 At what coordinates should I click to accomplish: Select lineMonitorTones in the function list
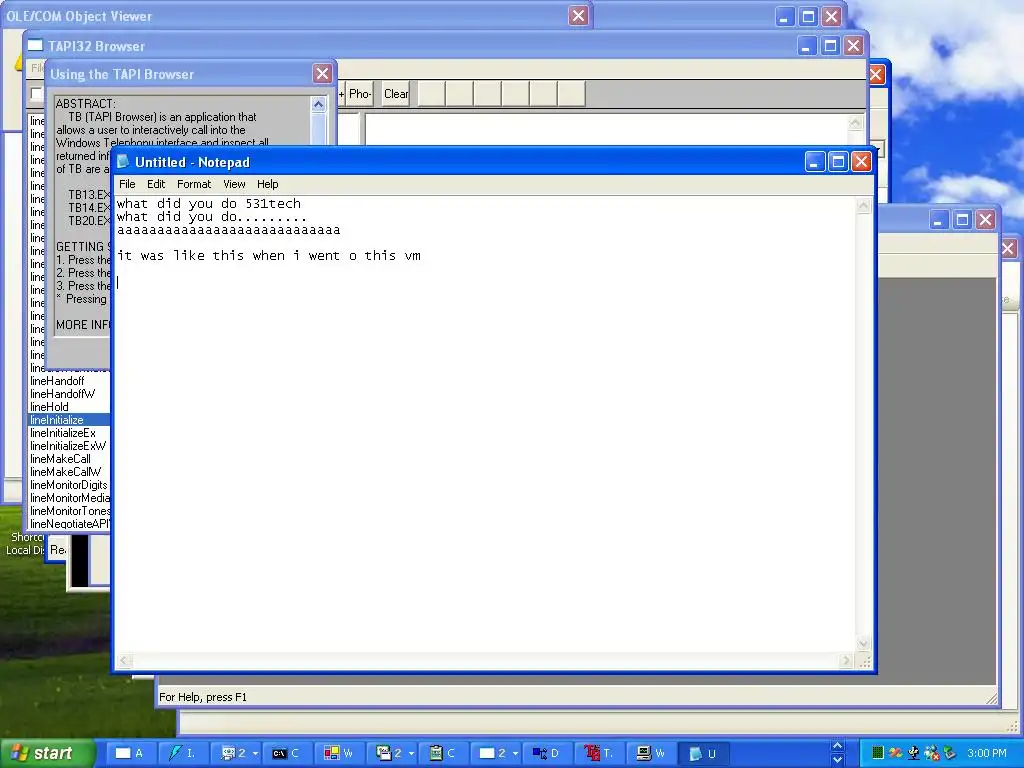click(69, 511)
